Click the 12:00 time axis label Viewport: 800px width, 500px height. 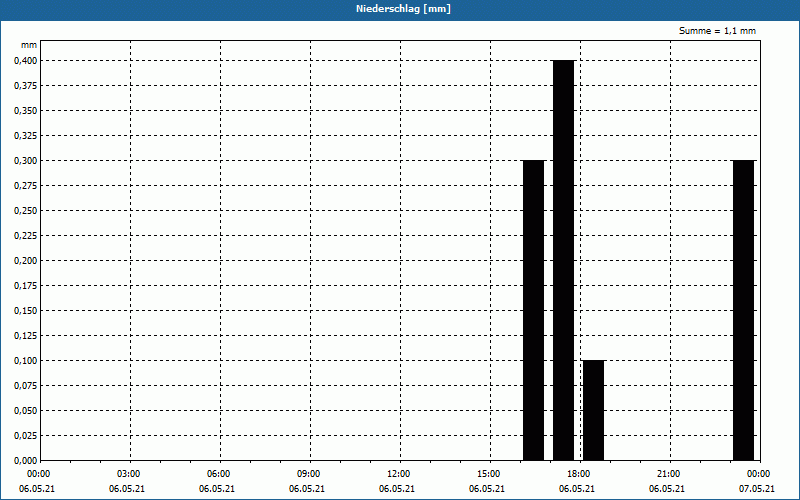point(398,474)
